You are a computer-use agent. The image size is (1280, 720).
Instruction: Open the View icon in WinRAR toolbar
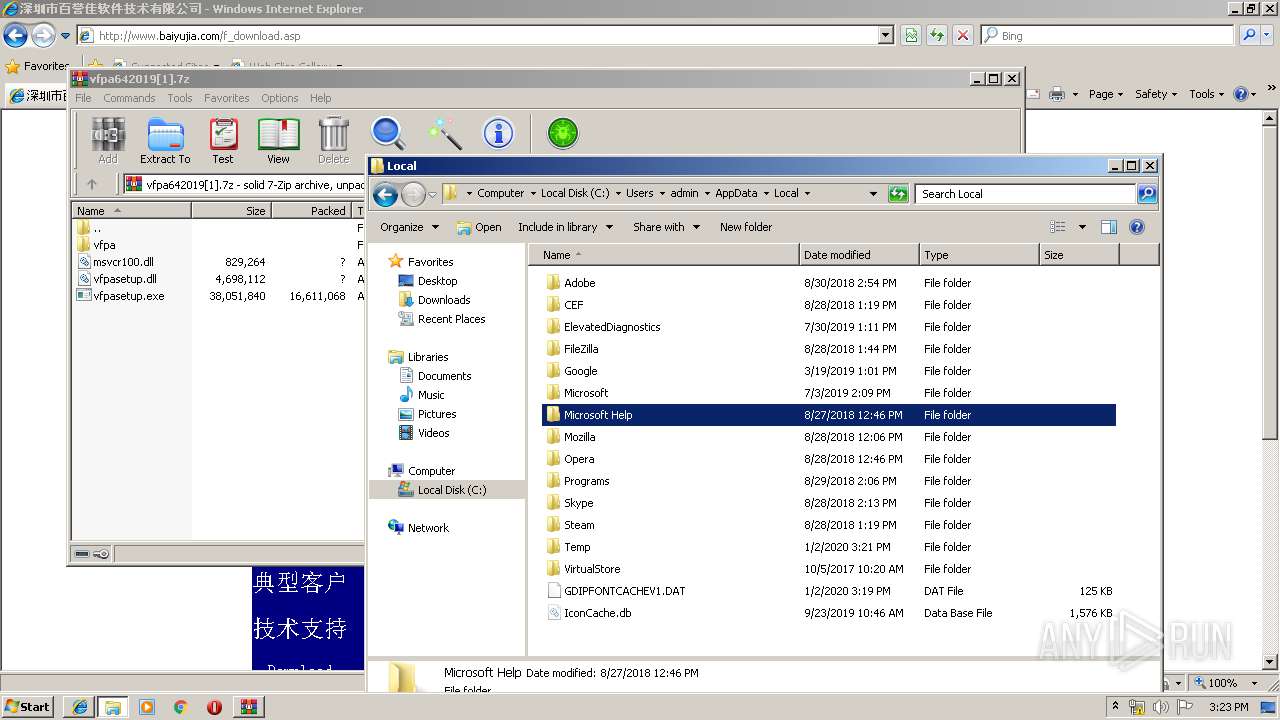[278, 140]
